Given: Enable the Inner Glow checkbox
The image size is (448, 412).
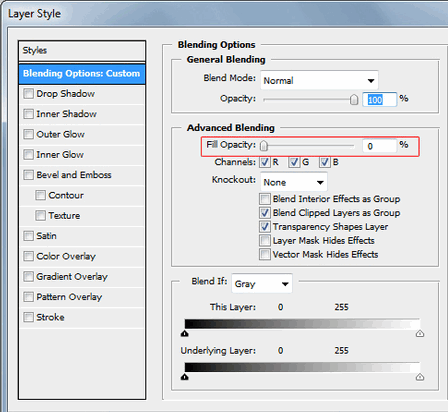Looking at the screenshot, I should 28,155.
